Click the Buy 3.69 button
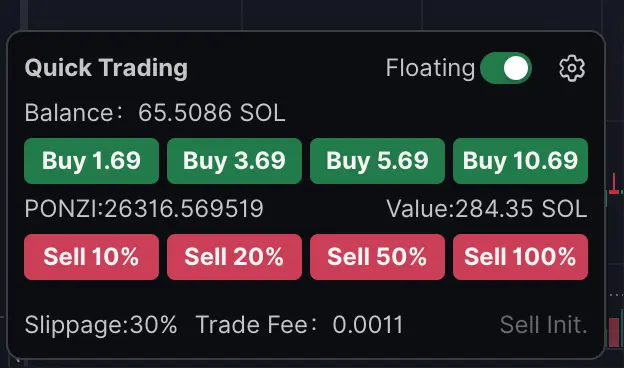 tap(234, 161)
